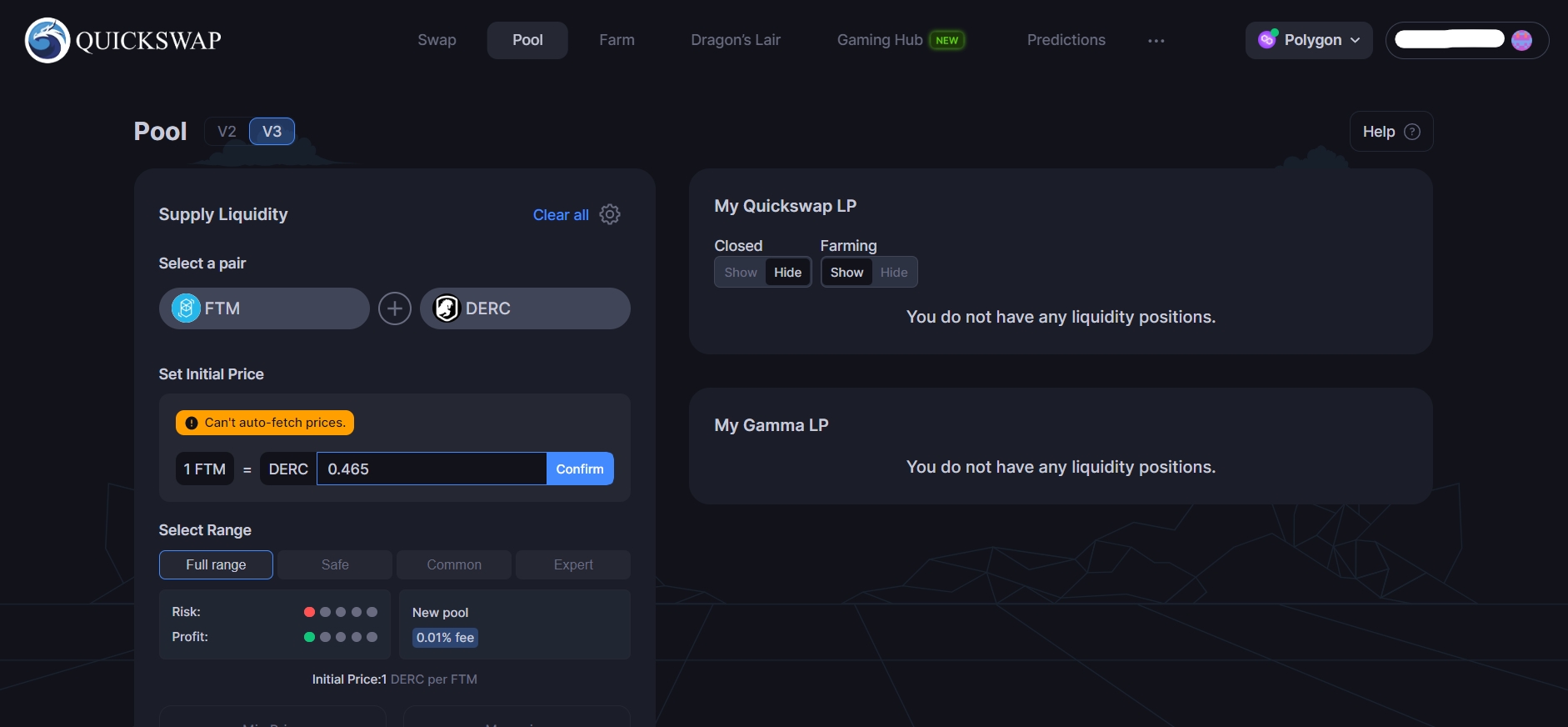1568x727 pixels.
Task: Click the Clear all link
Action: [x=561, y=215]
